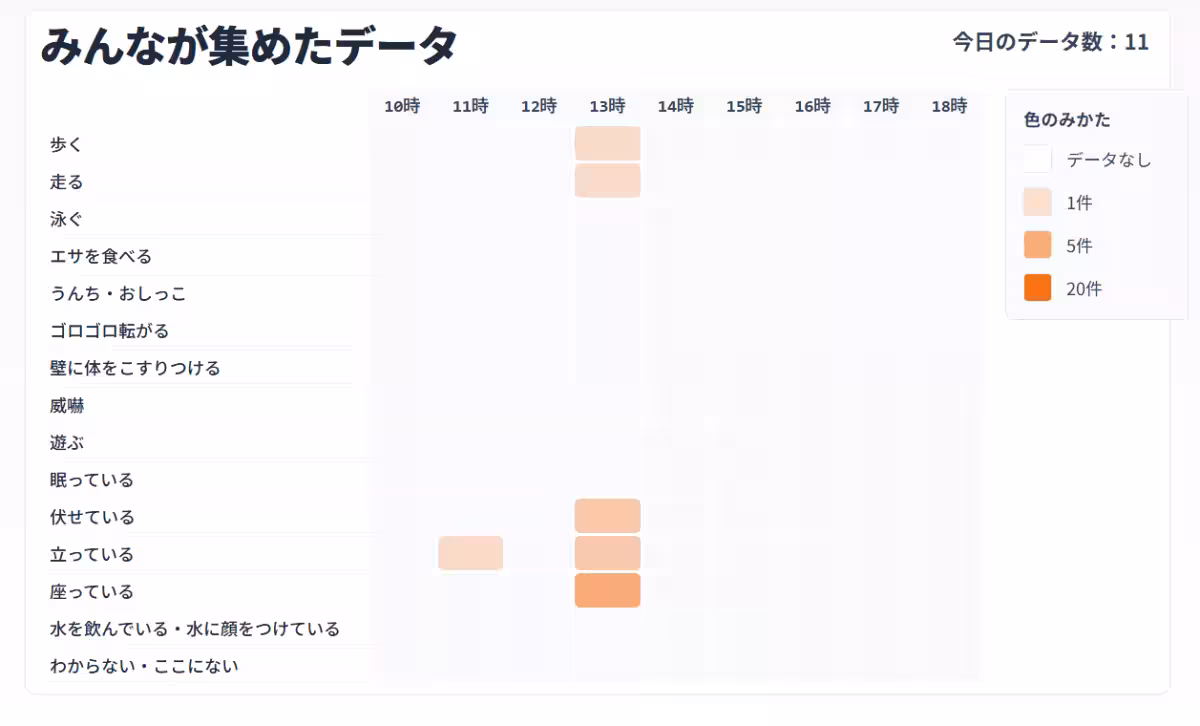This screenshot has height=726, width=1200.
Task: Click the title みんなが集めたデータ
Action: [246, 42]
